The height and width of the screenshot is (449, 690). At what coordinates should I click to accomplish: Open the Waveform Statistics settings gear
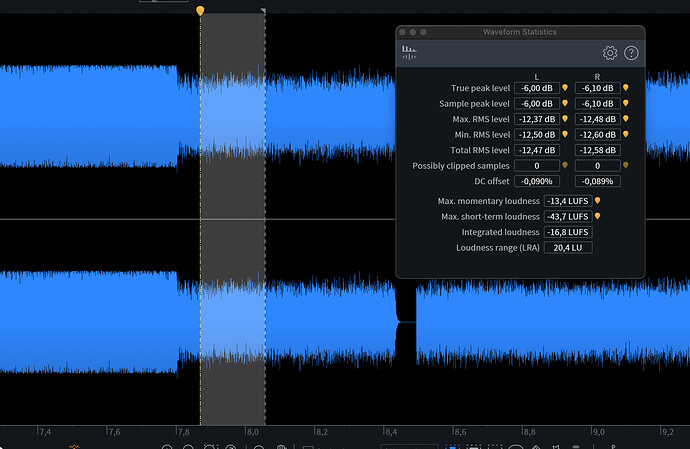[610, 53]
